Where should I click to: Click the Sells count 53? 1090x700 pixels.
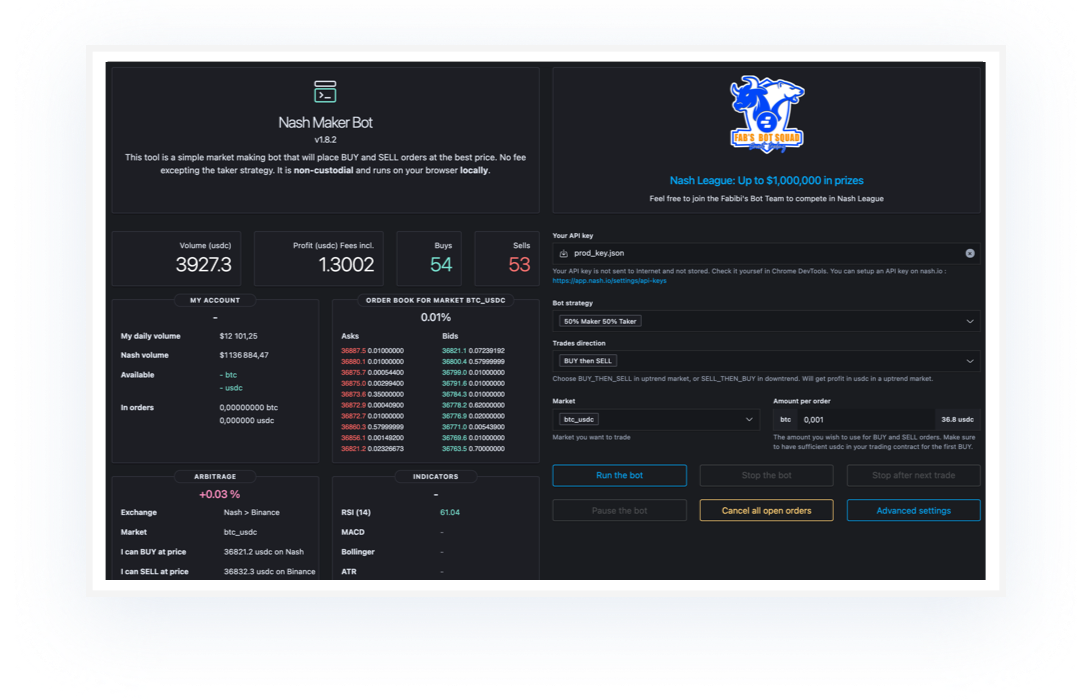(x=519, y=265)
